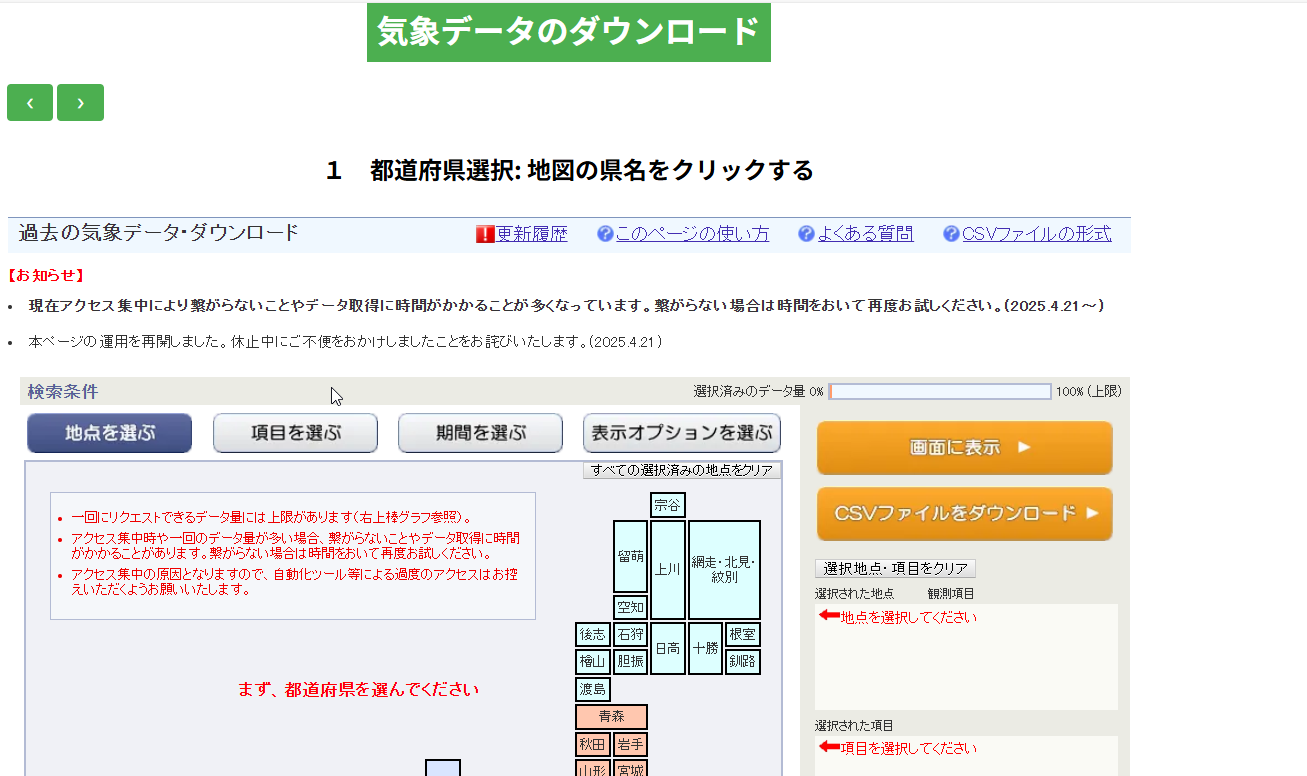
Task: Select 青森 prefecture on the map
Action: click(x=610, y=716)
